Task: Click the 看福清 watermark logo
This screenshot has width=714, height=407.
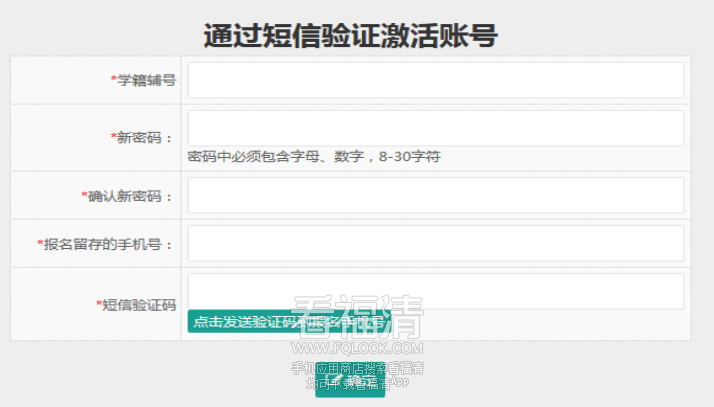Action: coord(357,317)
